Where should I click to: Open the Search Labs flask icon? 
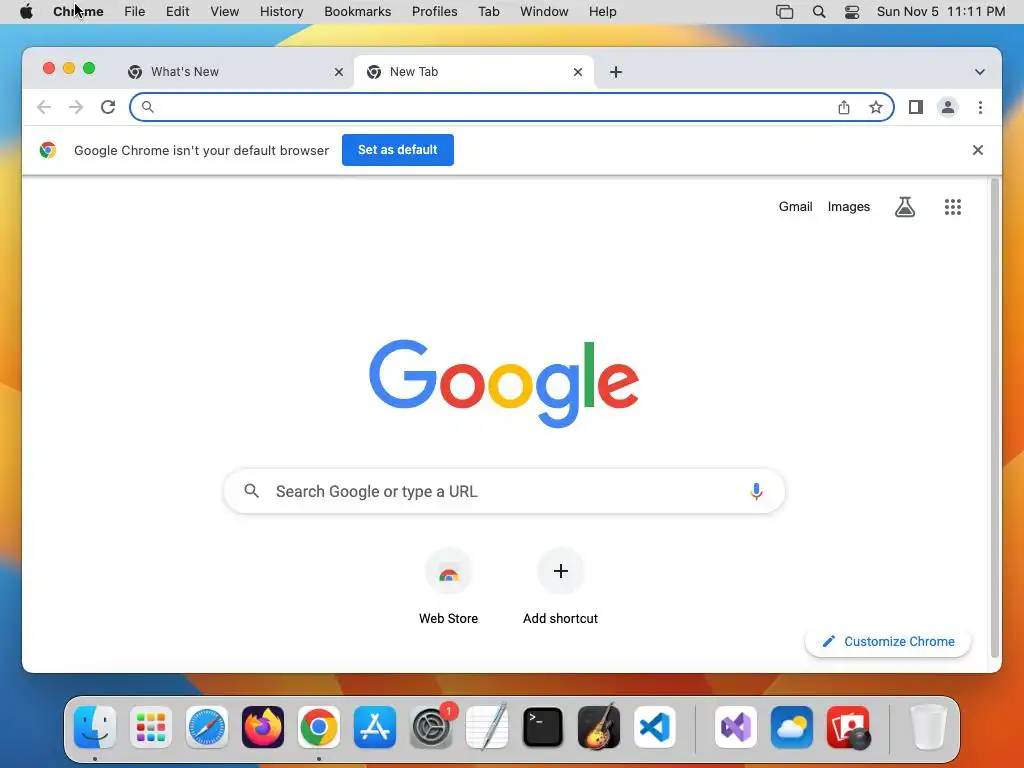coord(904,207)
